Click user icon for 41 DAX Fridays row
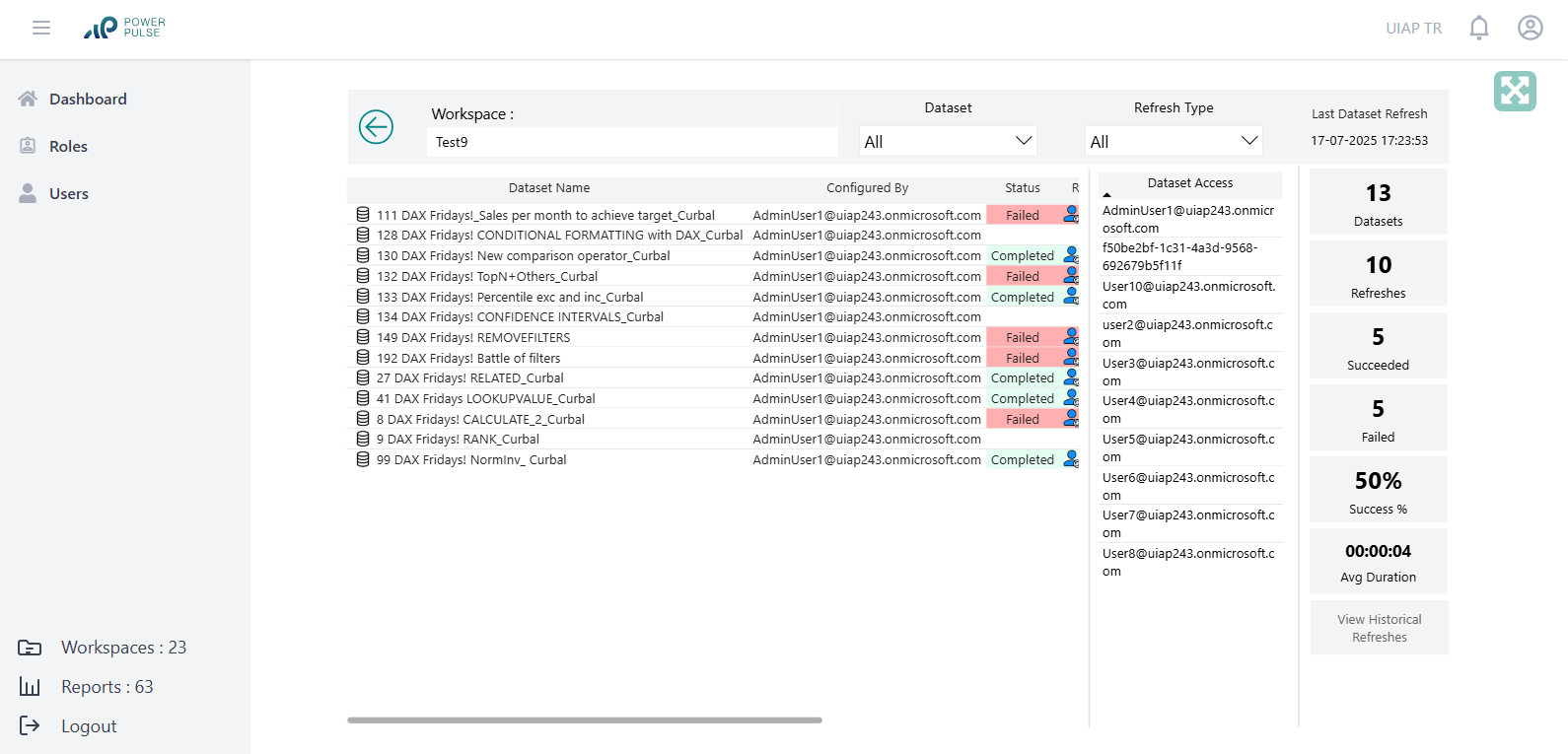1568x754 pixels. pos(1071,397)
